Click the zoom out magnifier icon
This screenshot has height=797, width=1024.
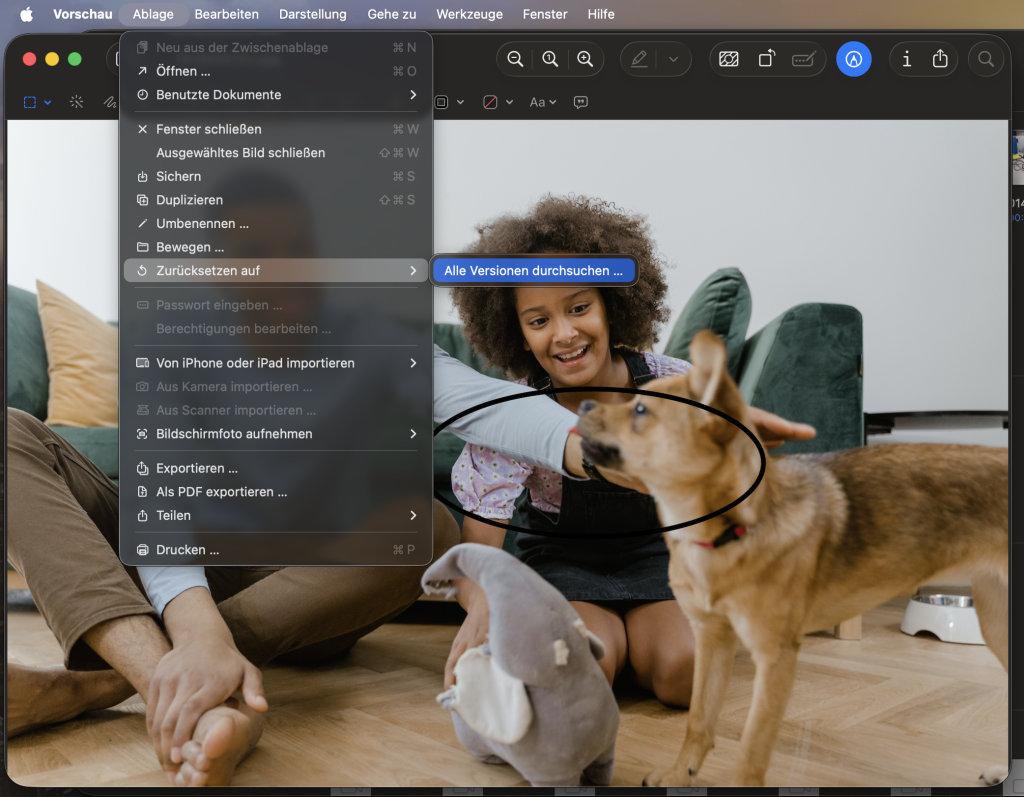tap(515, 59)
